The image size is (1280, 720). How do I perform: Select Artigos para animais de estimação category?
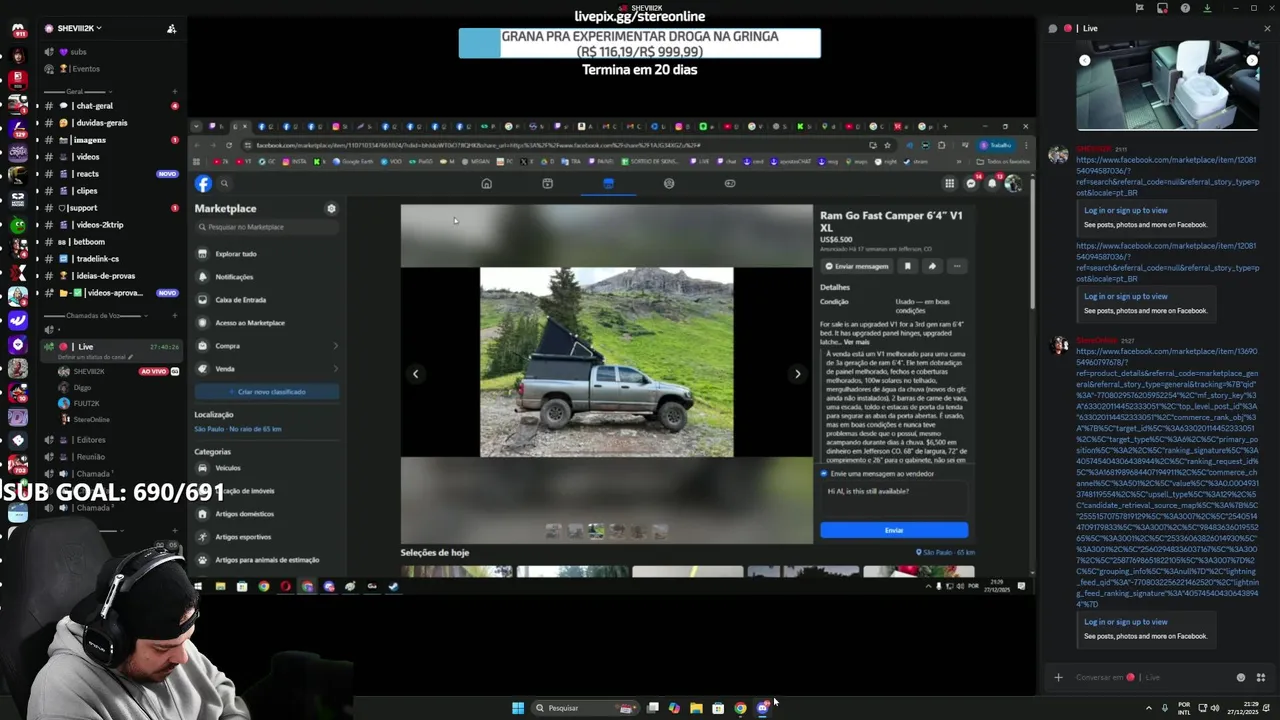[x=266, y=560]
